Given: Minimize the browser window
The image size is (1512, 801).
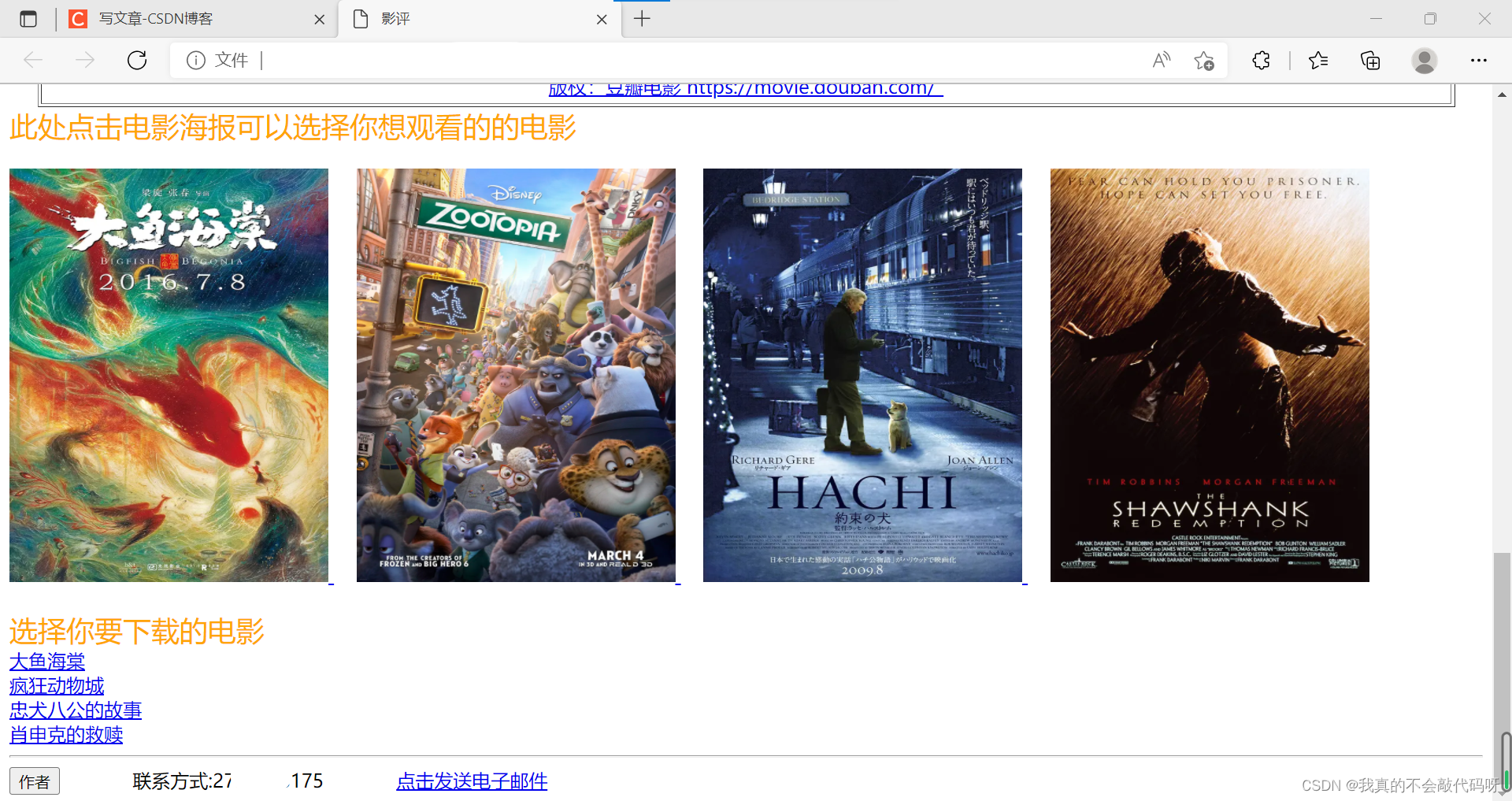Looking at the screenshot, I should [x=1376, y=19].
